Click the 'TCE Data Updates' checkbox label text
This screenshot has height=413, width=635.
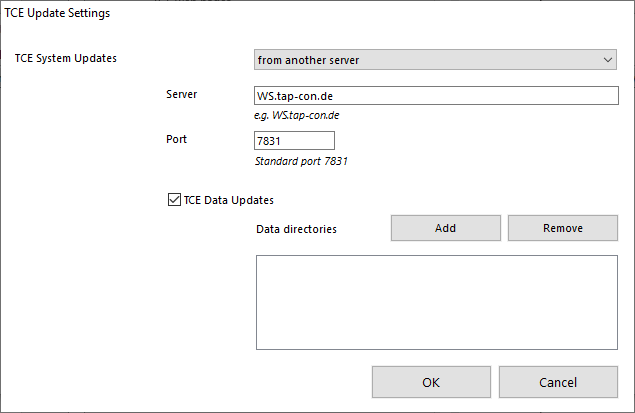(228, 200)
